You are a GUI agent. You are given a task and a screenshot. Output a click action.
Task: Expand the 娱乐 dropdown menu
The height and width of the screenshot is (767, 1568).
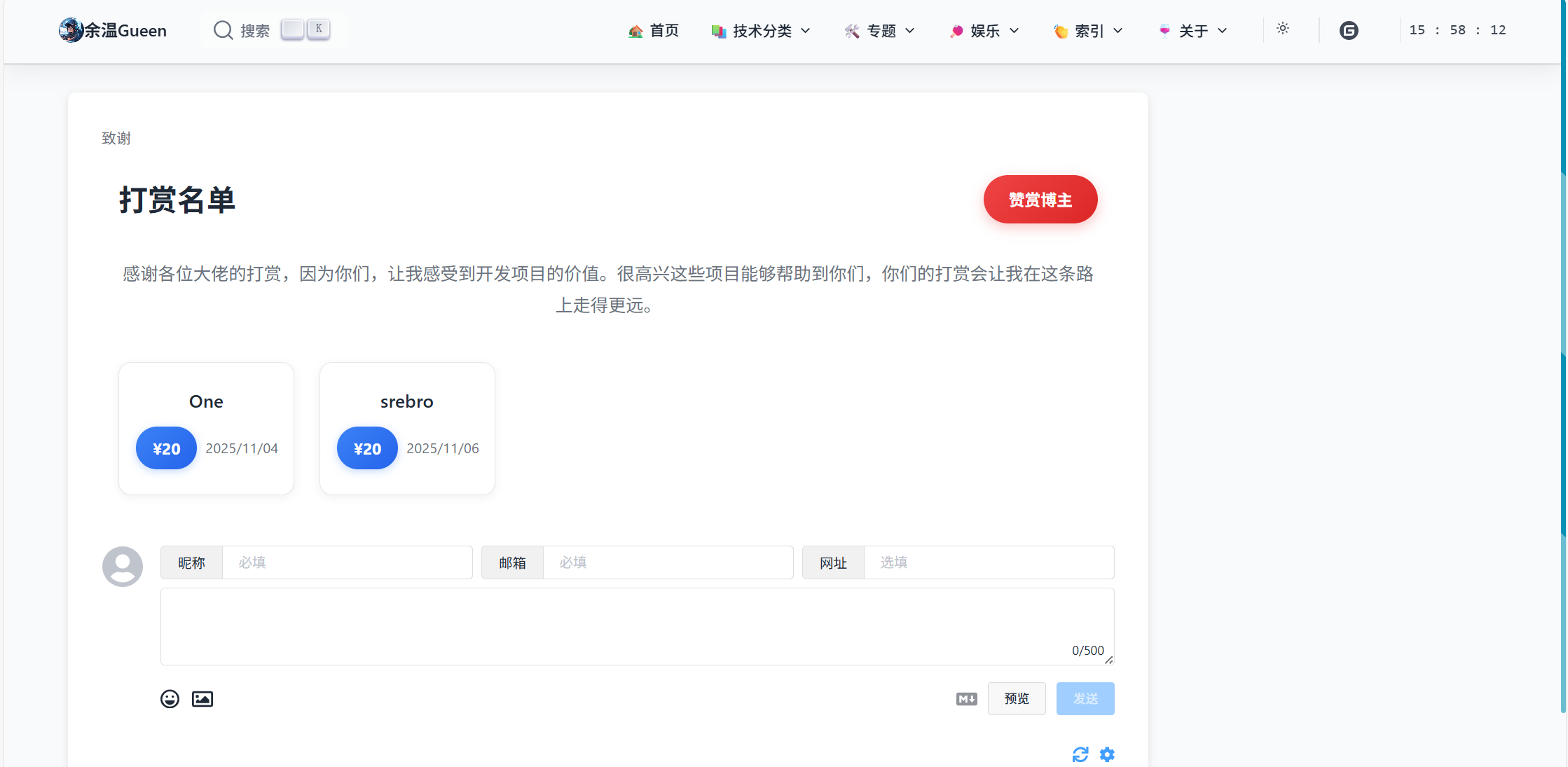point(984,31)
